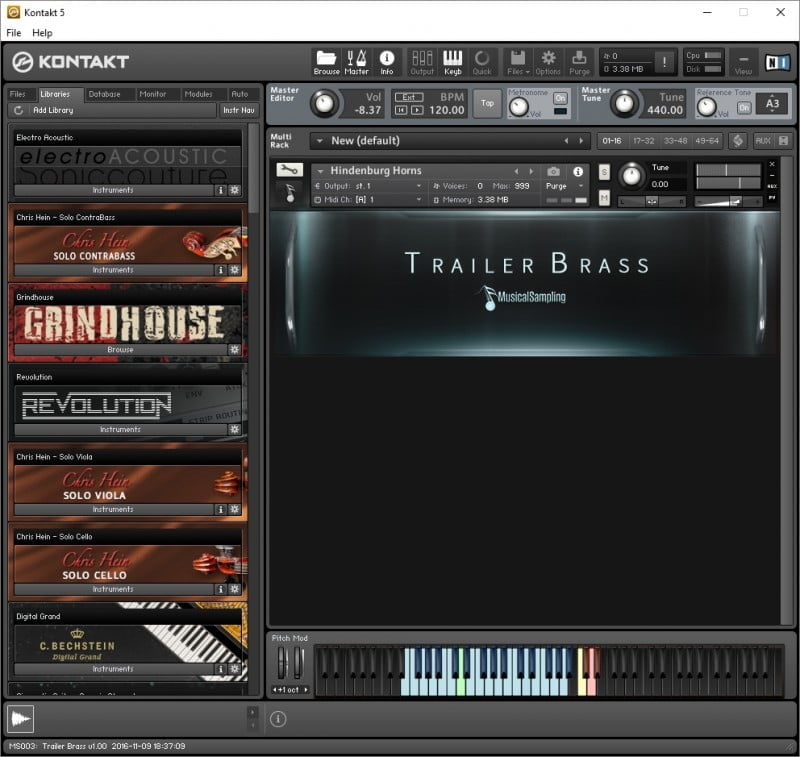Viewport: 800px width, 757px height.
Task: Click the Master Editor Vol knob
Action: [x=324, y=103]
